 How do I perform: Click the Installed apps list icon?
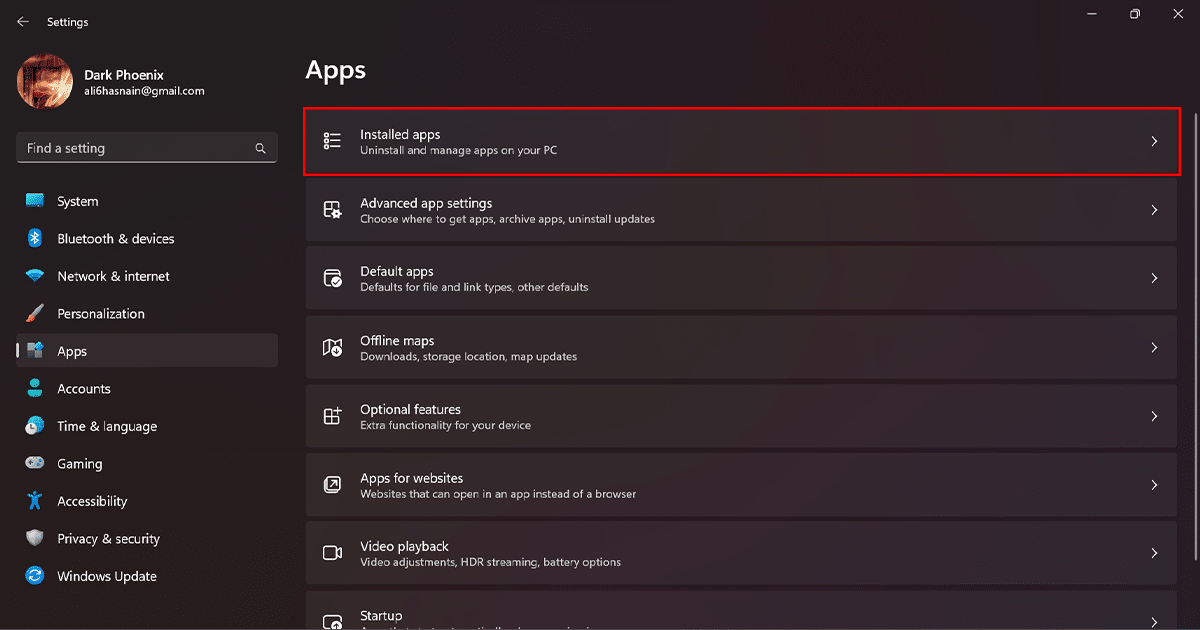click(x=332, y=141)
